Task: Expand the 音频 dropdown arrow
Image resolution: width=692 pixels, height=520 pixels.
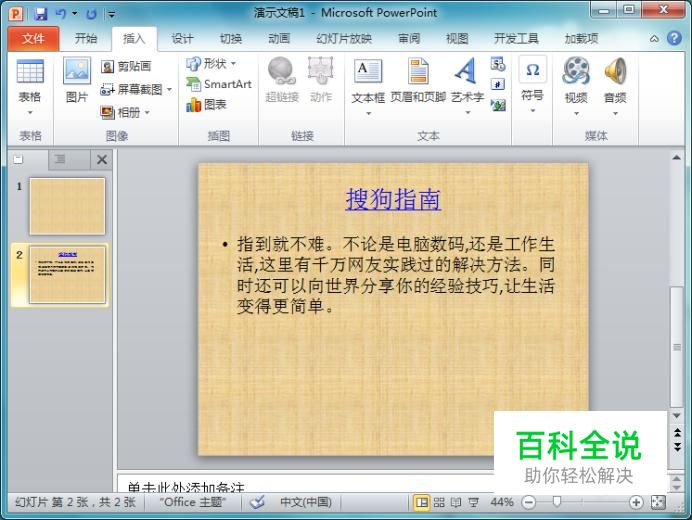Action: [x=615, y=114]
